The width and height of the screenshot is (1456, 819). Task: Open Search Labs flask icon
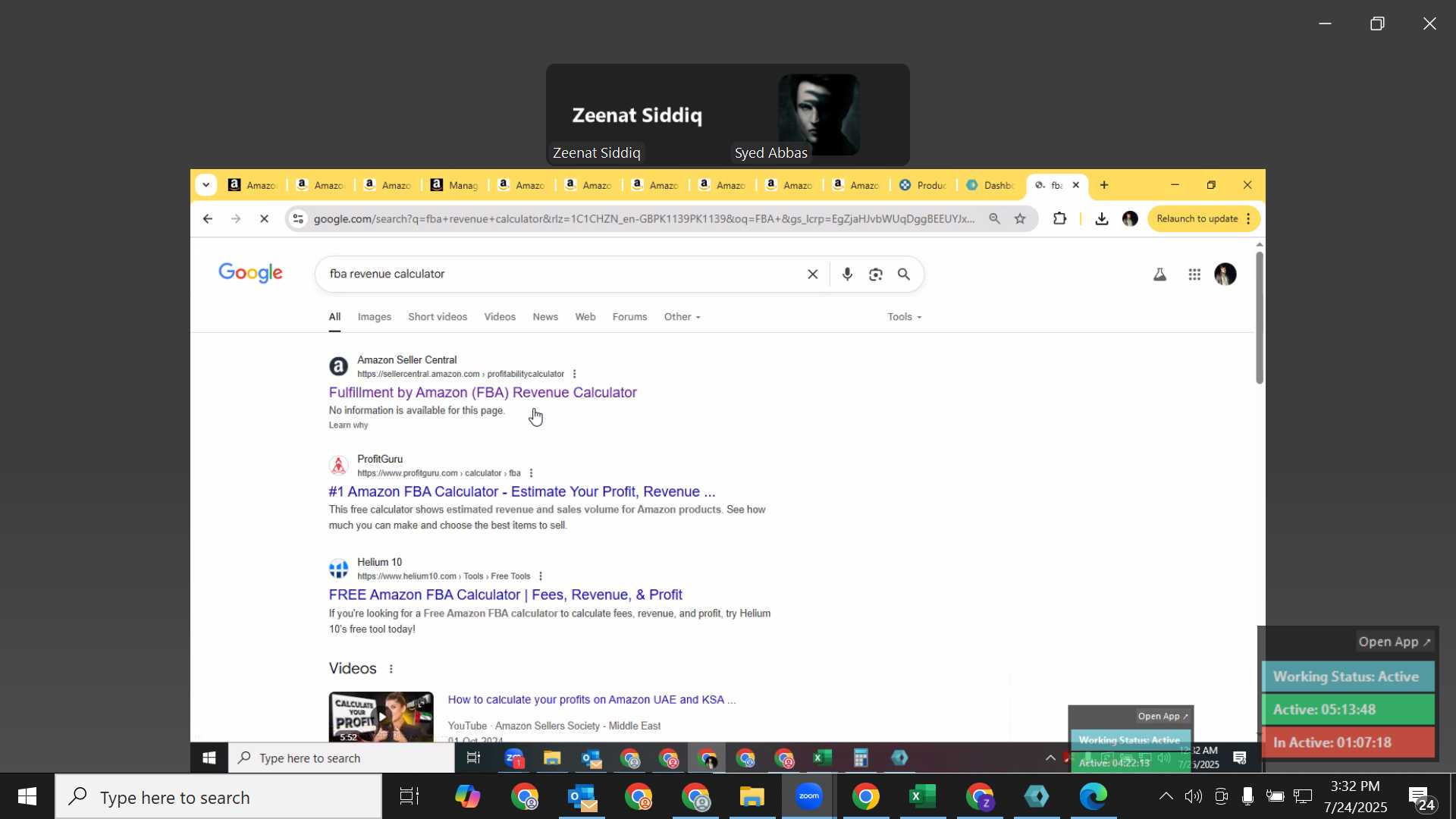pos(1159,275)
